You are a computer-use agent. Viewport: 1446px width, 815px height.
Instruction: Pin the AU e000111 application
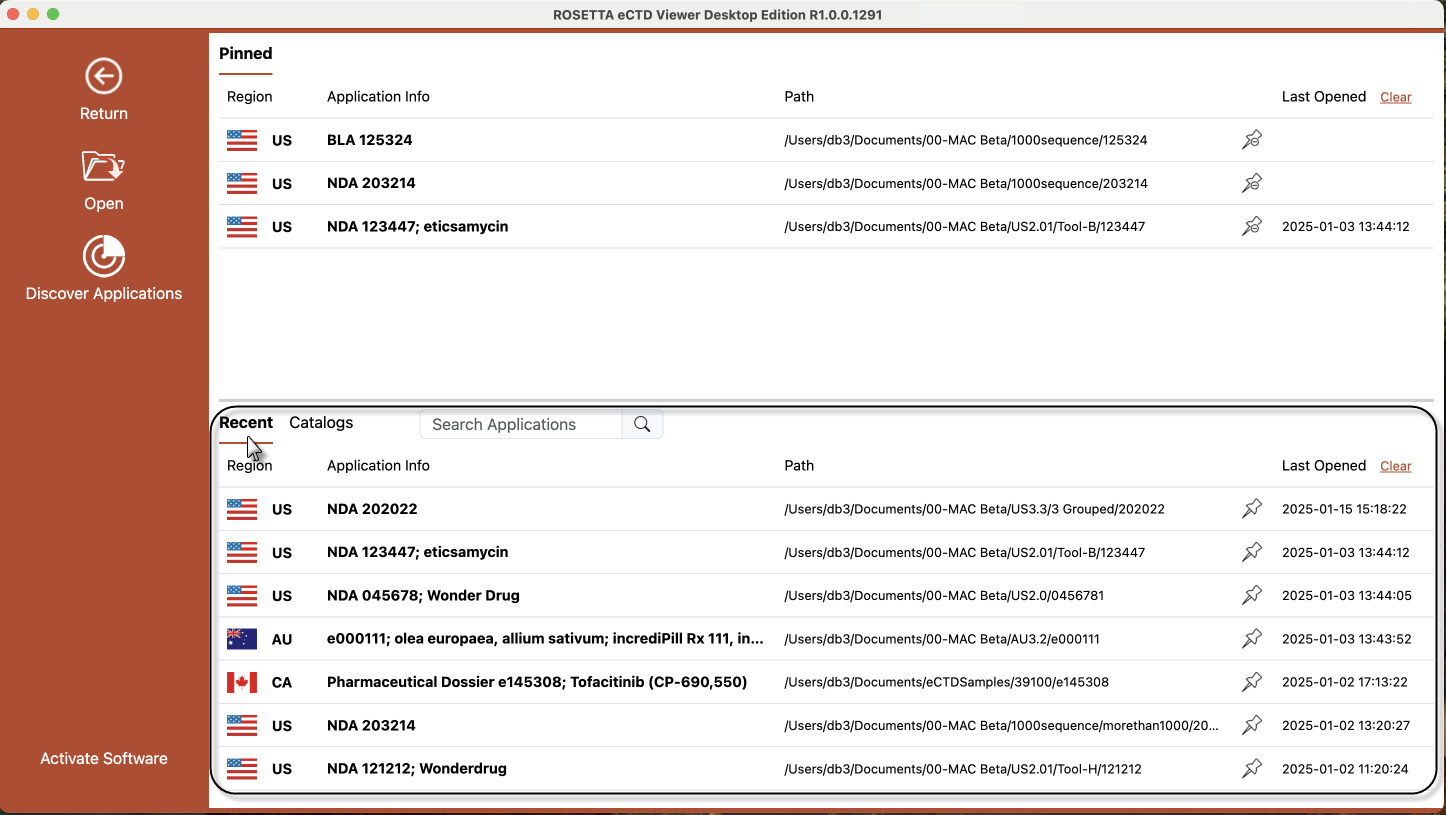tap(1251, 639)
